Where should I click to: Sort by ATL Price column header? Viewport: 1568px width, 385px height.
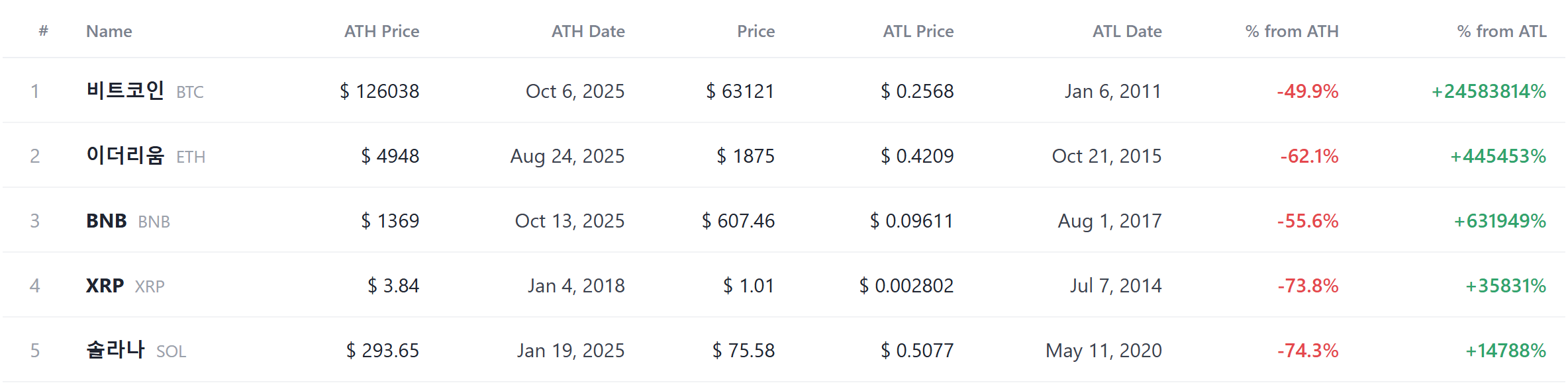tap(918, 31)
